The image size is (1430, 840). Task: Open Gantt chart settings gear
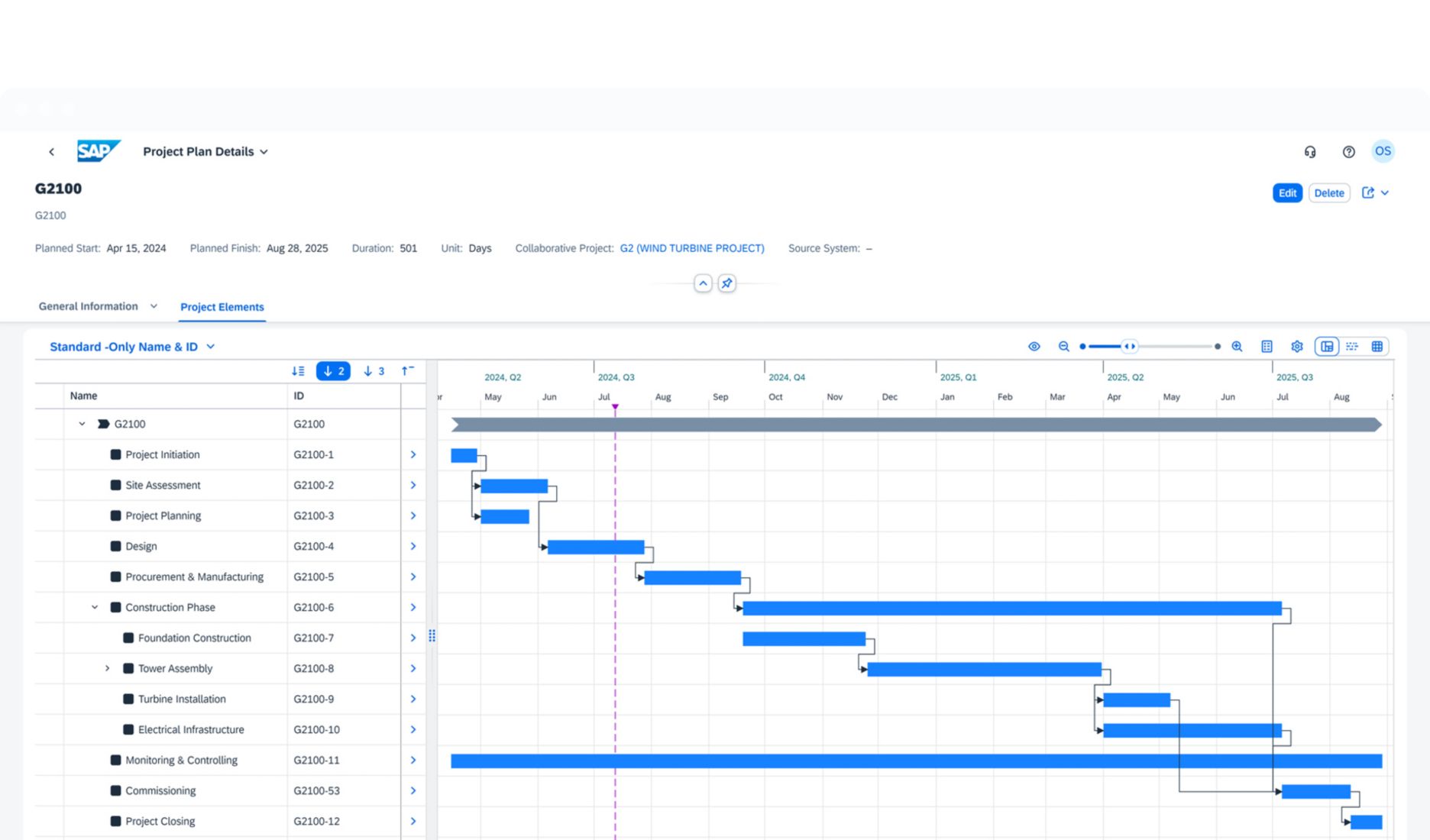(x=1296, y=347)
